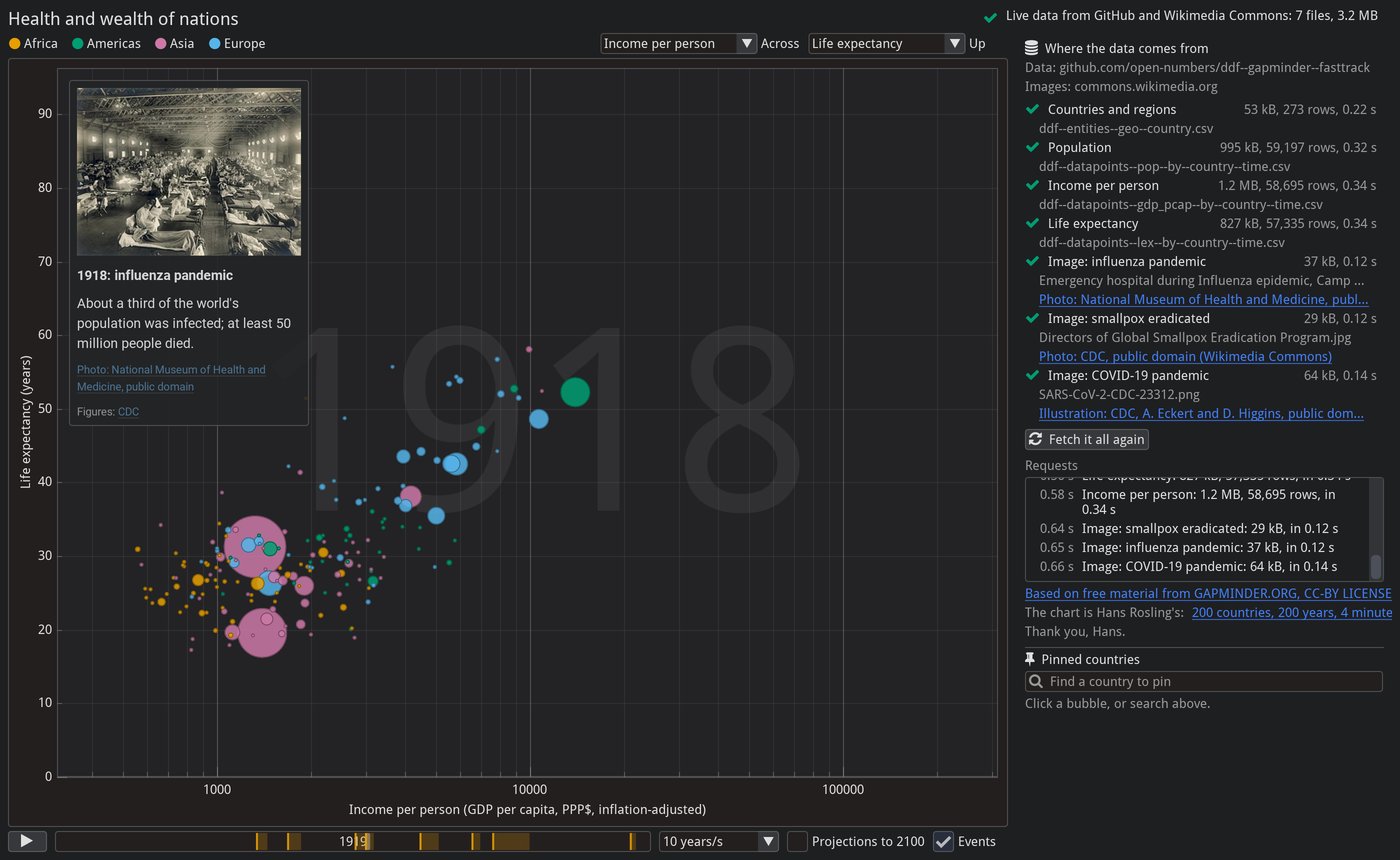Click the check icon next to Population
1400x860 pixels.
click(1032, 147)
